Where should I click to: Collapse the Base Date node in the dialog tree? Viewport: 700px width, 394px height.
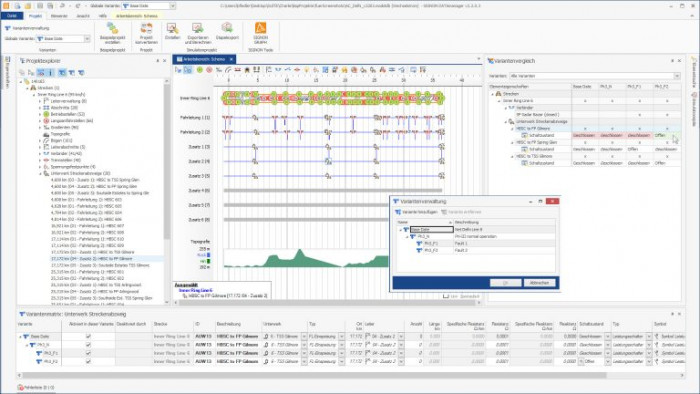click(400, 230)
